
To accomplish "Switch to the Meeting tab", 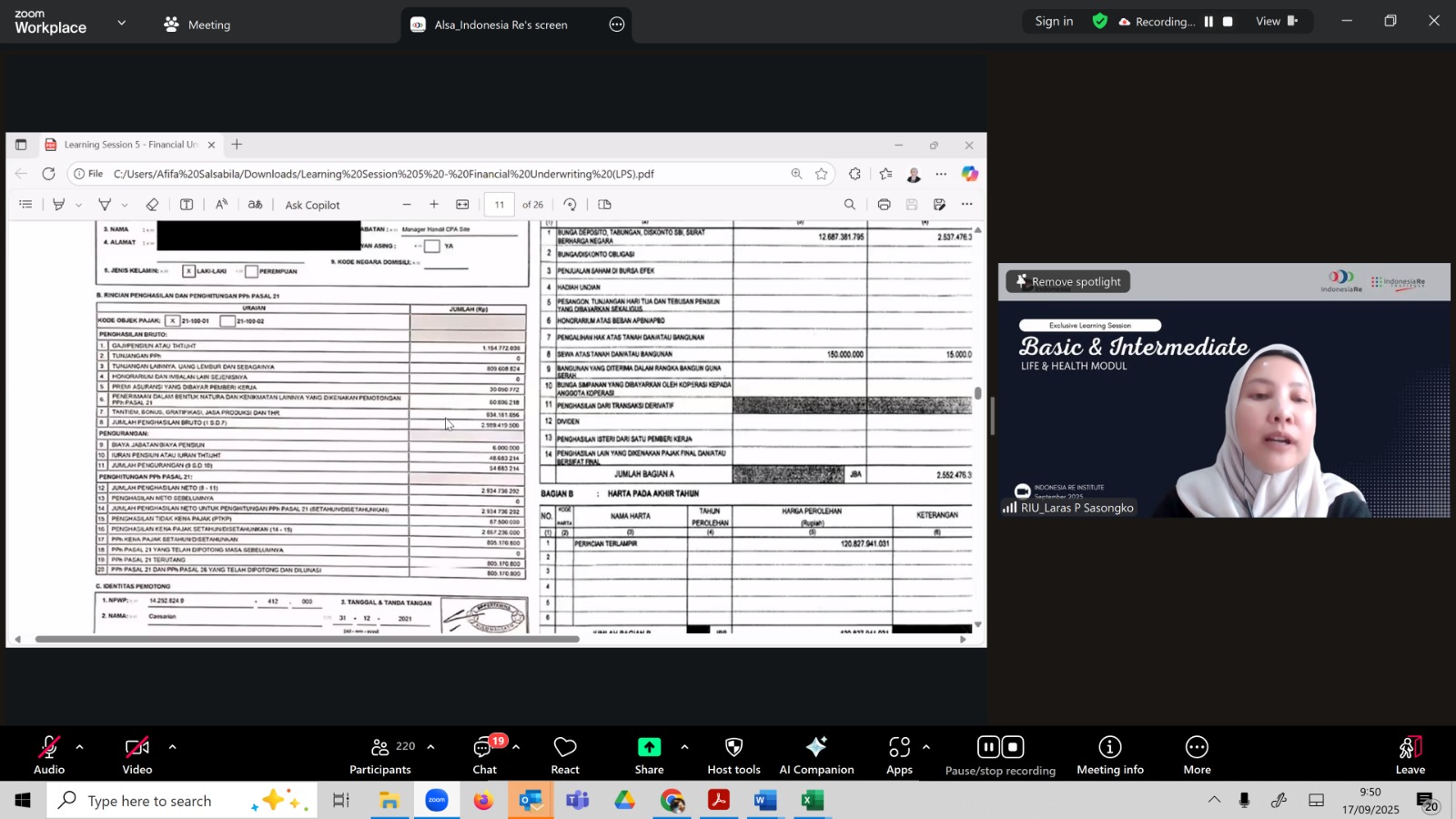I will click(x=197, y=25).
